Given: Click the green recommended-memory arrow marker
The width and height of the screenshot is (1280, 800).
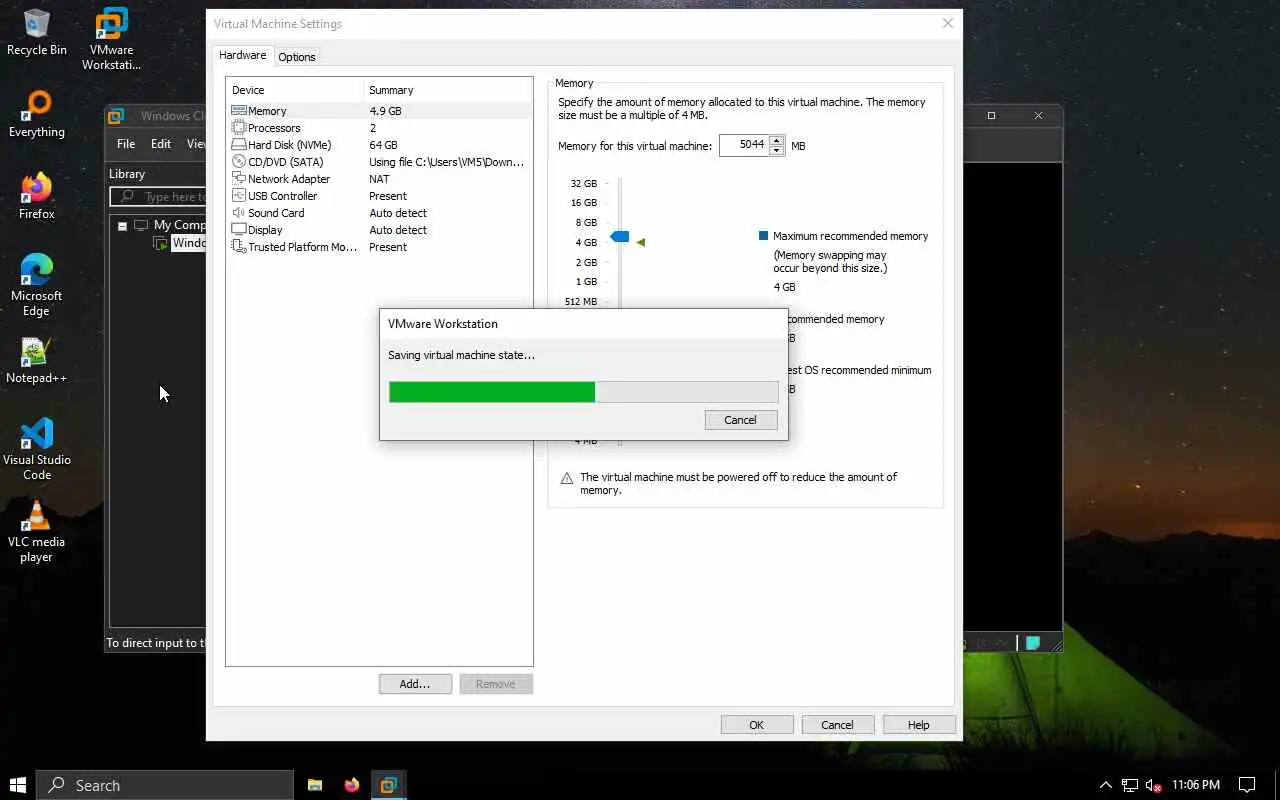Looking at the screenshot, I should (x=641, y=242).
